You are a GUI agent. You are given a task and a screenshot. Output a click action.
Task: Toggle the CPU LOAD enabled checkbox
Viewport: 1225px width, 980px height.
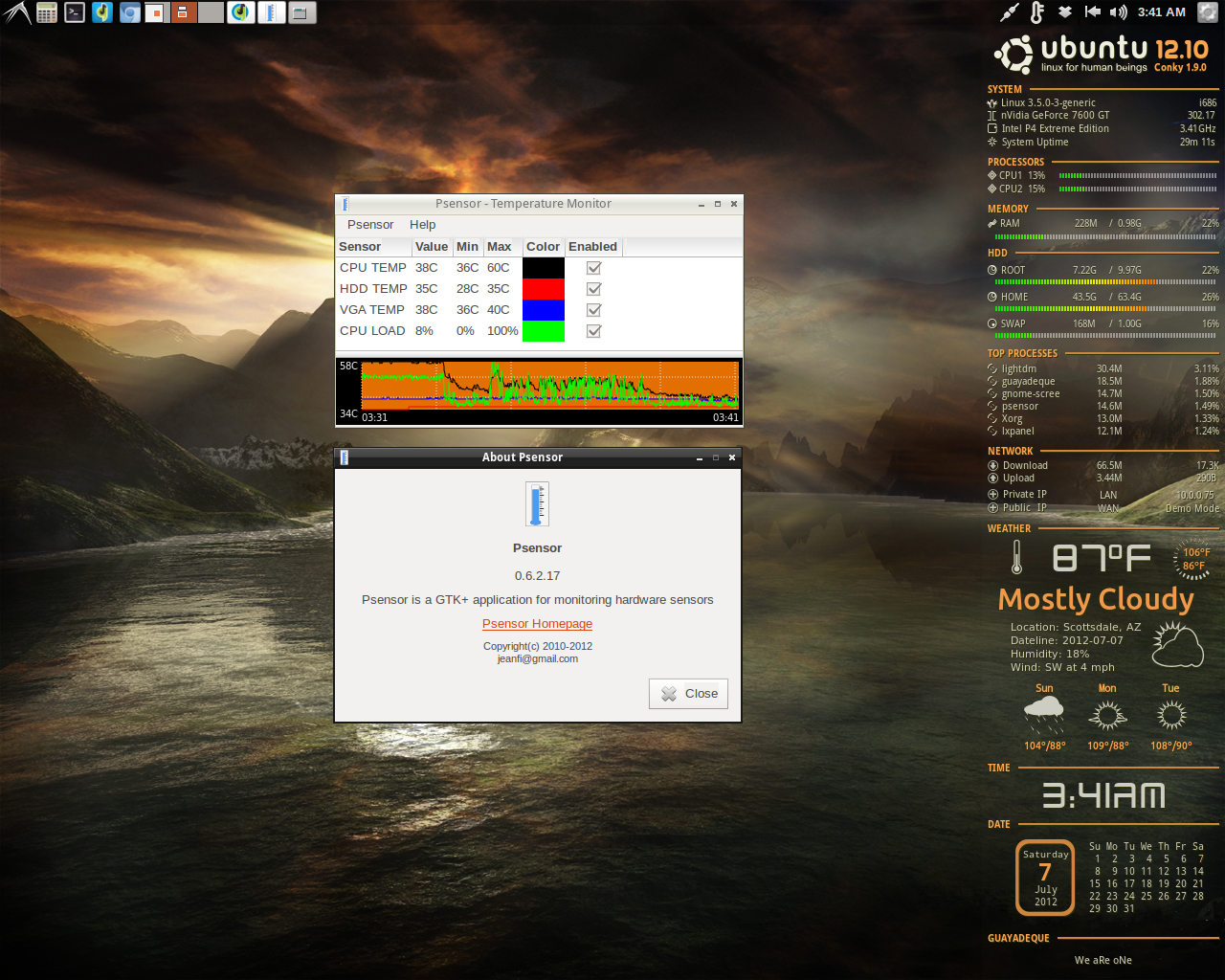[593, 331]
